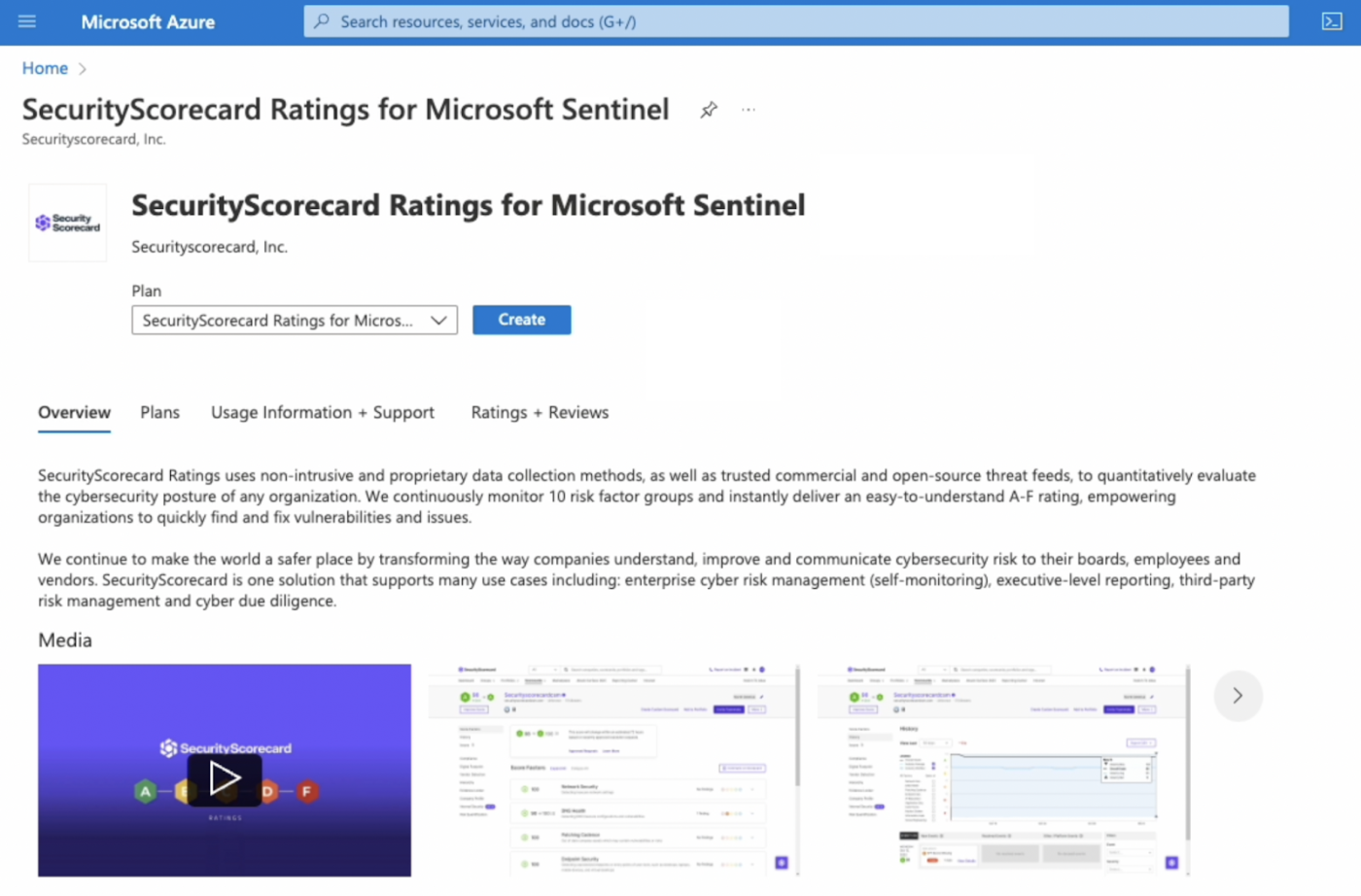1361x896 pixels.
Task: Show next media items with arrow
Action: point(1238,696)
